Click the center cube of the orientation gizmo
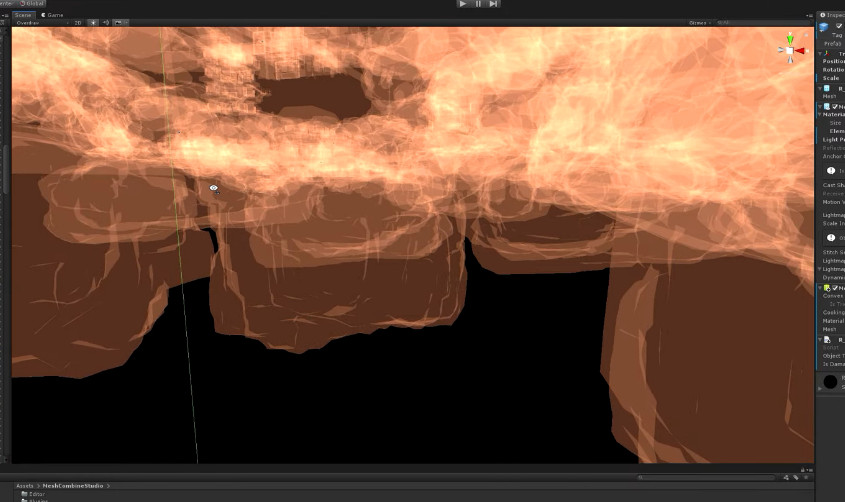 [790, 51]
